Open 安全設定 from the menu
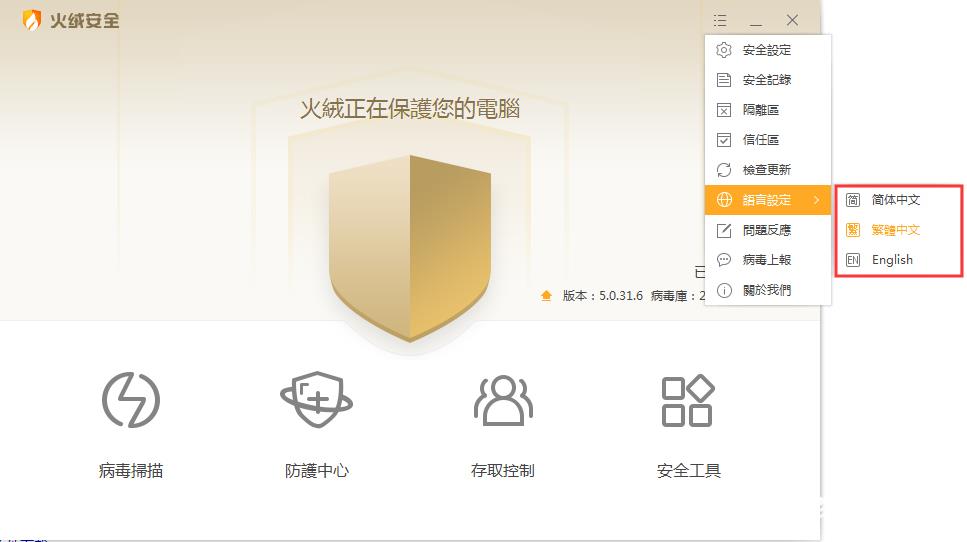967x542 pixels. [x=768, y=50]
